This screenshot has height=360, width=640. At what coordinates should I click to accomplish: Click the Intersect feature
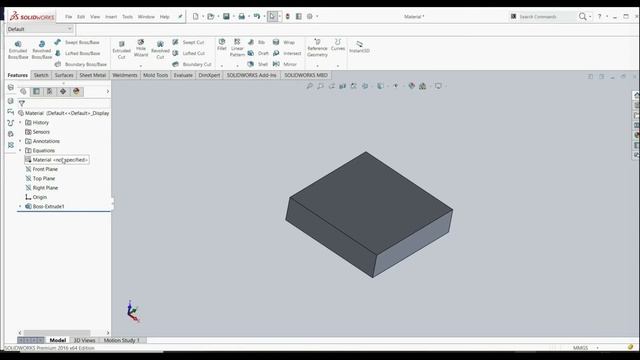click(287, 53)
